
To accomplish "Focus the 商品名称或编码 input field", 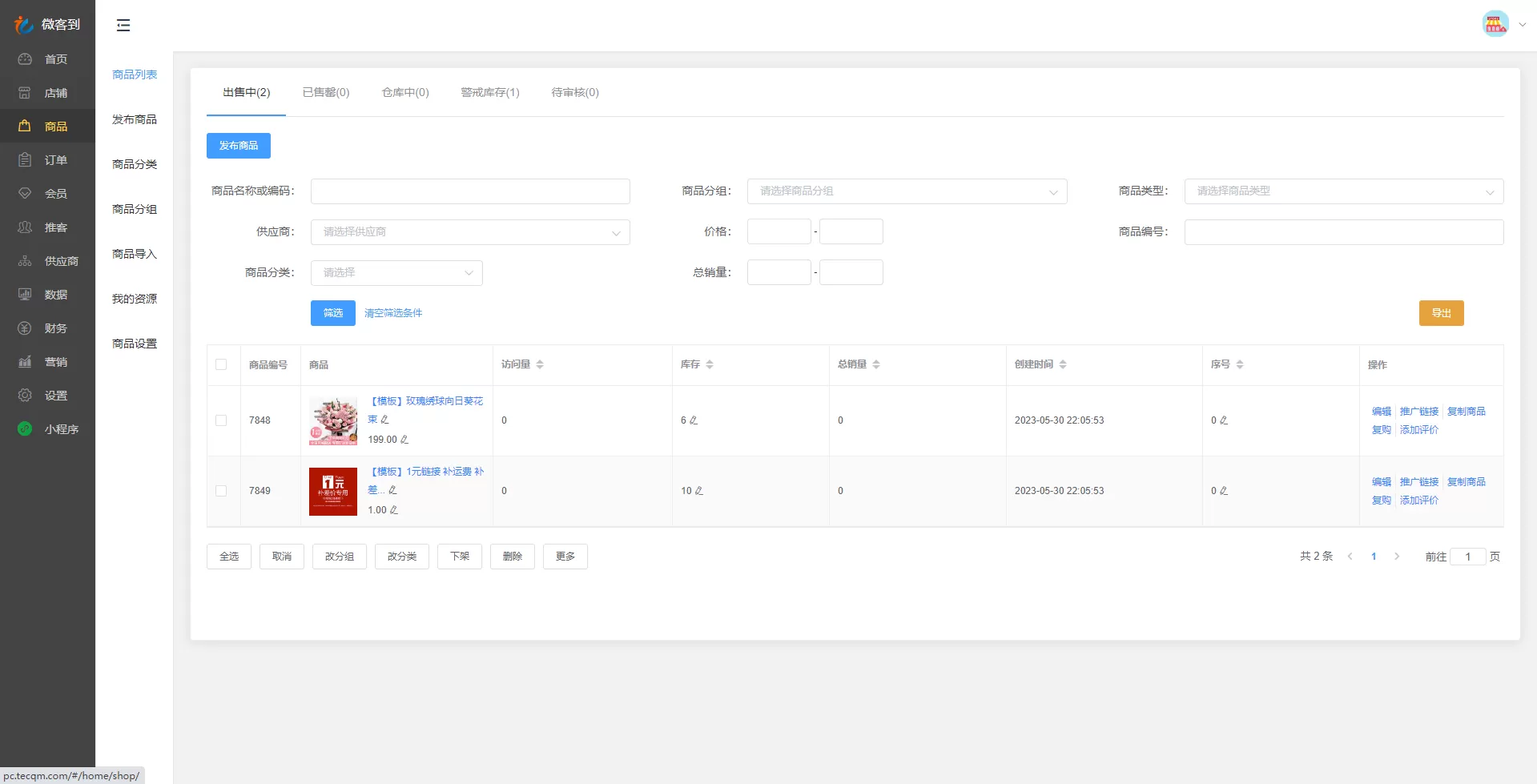I will [469, 191].
